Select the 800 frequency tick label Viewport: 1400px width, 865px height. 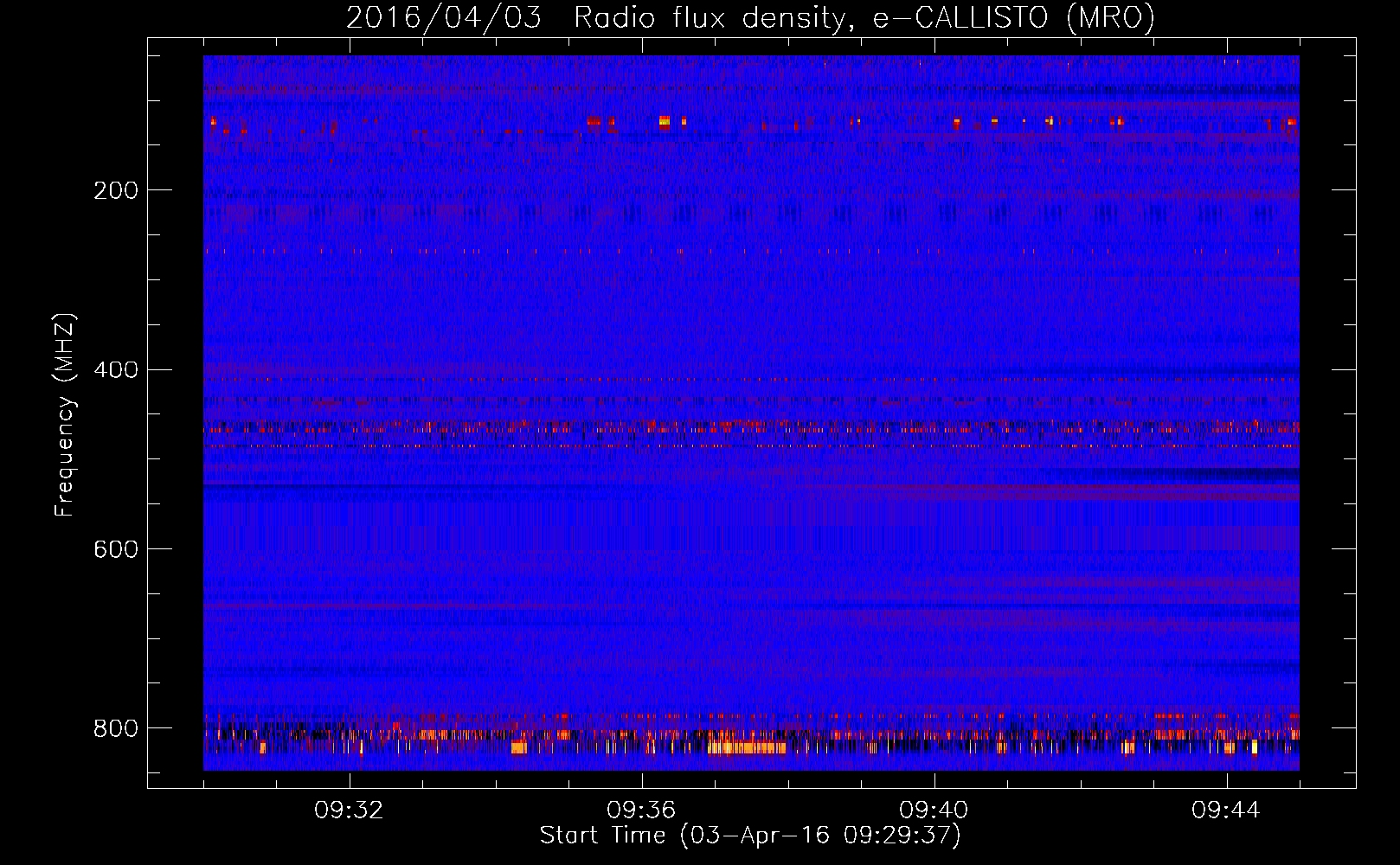116,729
